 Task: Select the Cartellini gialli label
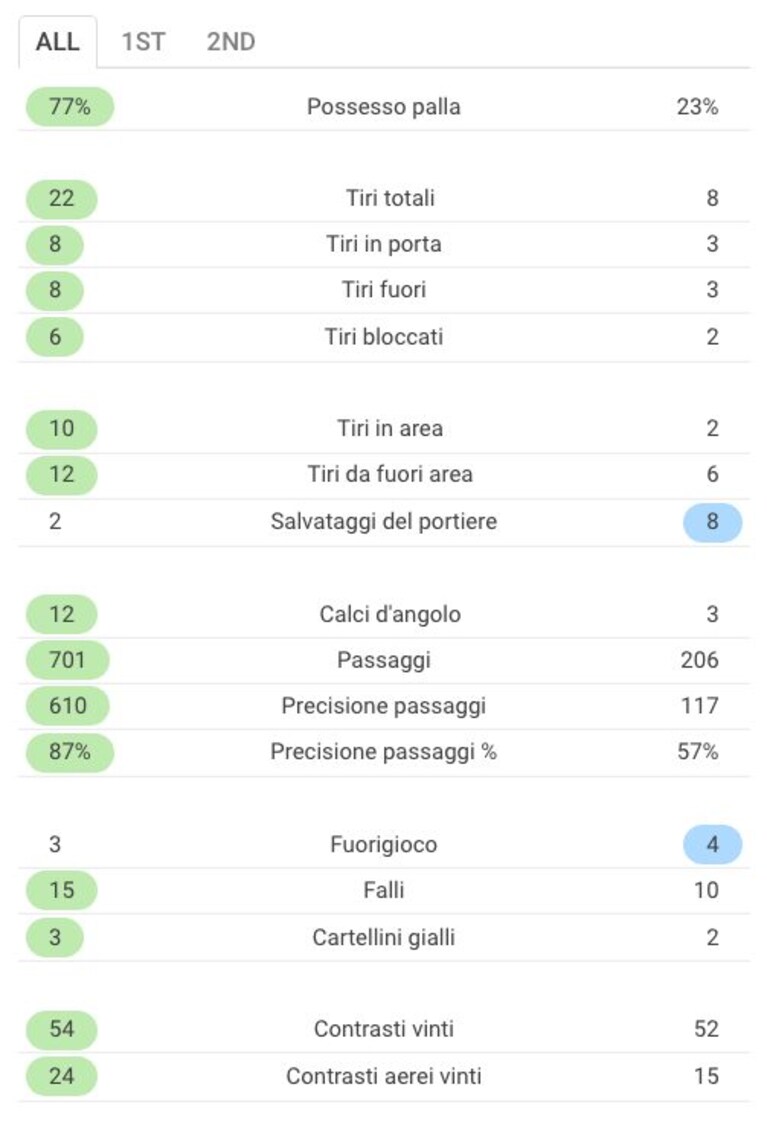pyautogui.click(x=384, y=937)
